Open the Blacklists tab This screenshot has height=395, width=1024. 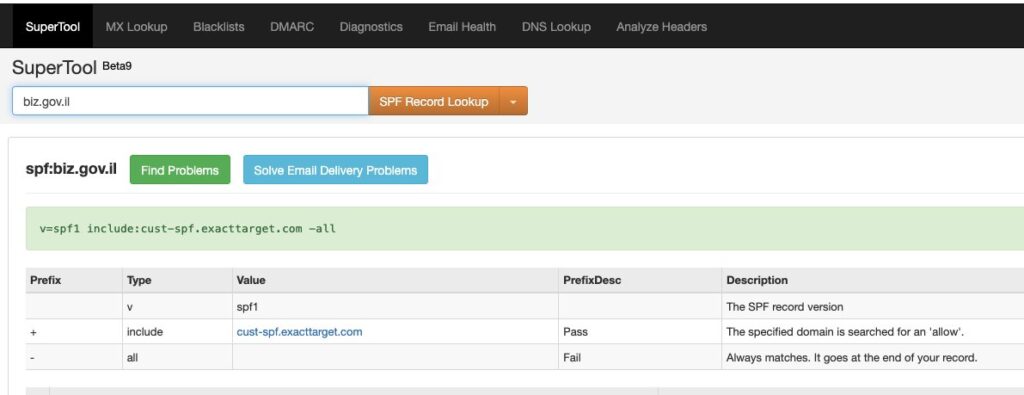tap(219, 27)
